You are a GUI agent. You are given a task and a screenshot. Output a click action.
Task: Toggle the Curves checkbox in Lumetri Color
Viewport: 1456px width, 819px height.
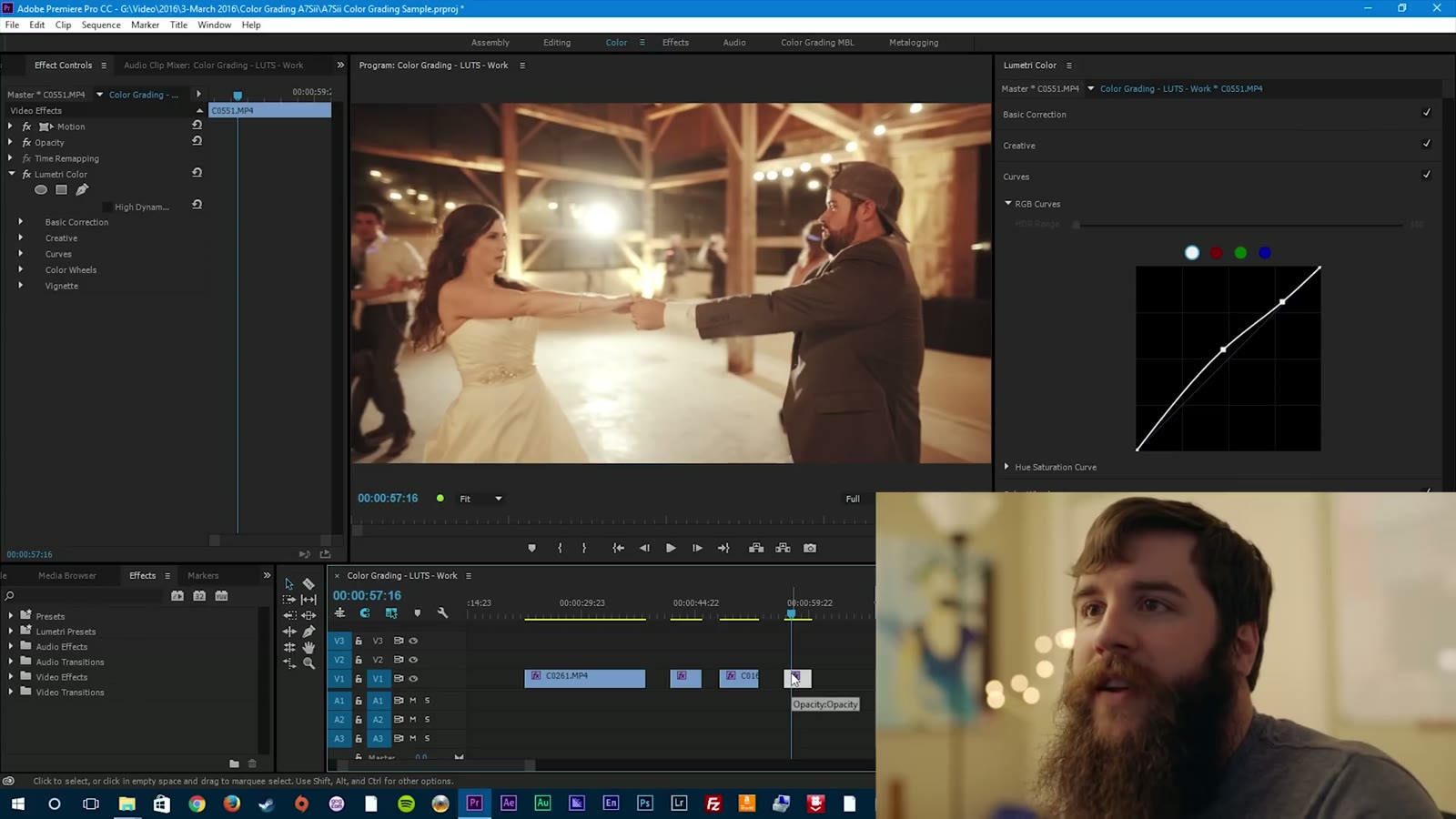(x=1426, y=175)
